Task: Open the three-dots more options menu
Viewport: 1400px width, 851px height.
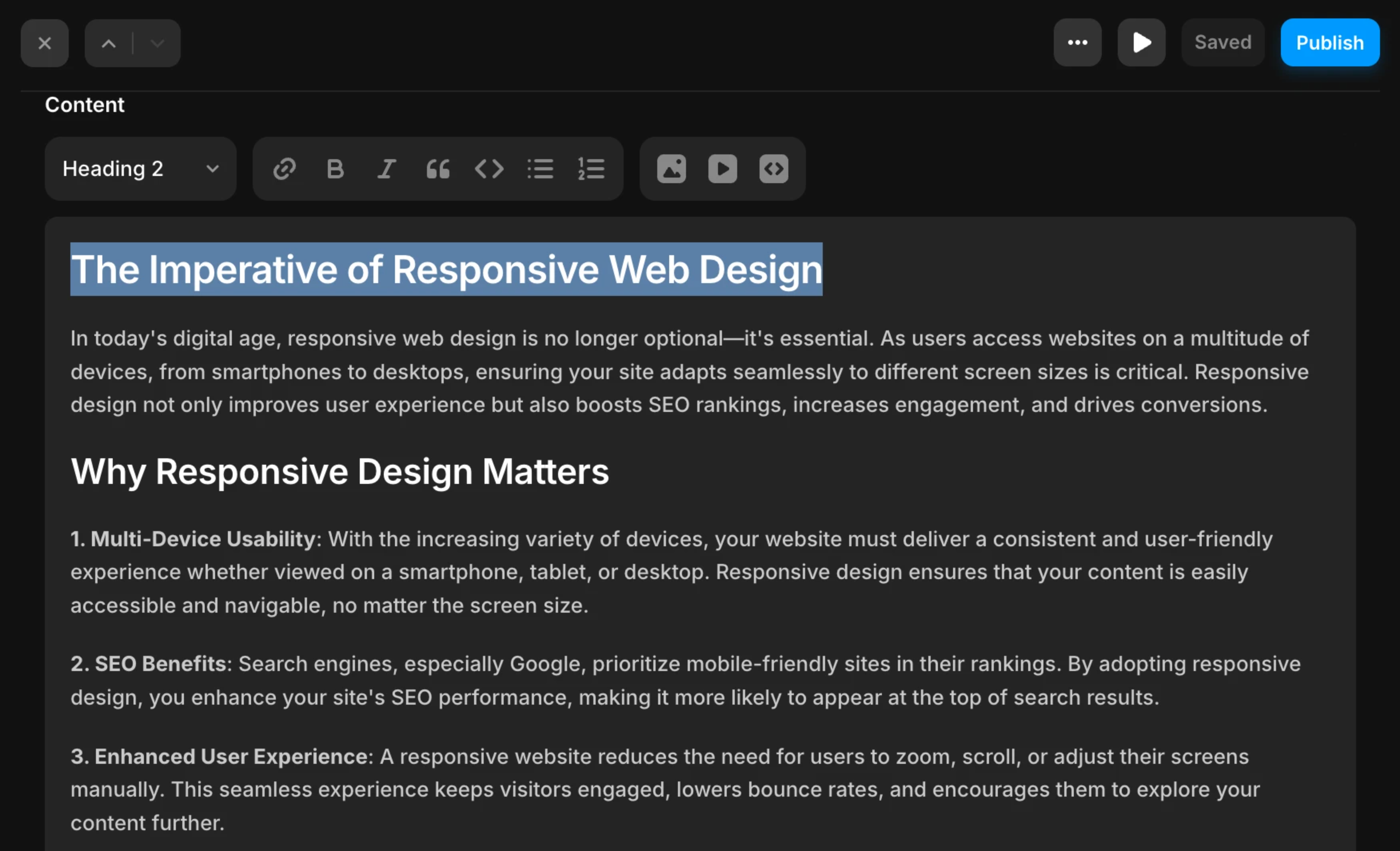Action: (1077, 43)
